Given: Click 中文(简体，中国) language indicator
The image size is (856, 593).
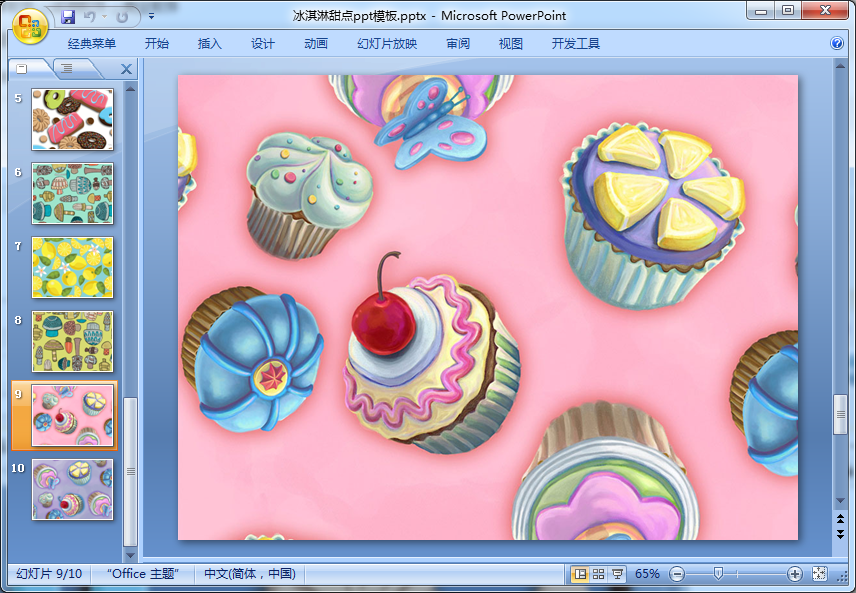Looking at the screenshot, I should pos(250,574).
